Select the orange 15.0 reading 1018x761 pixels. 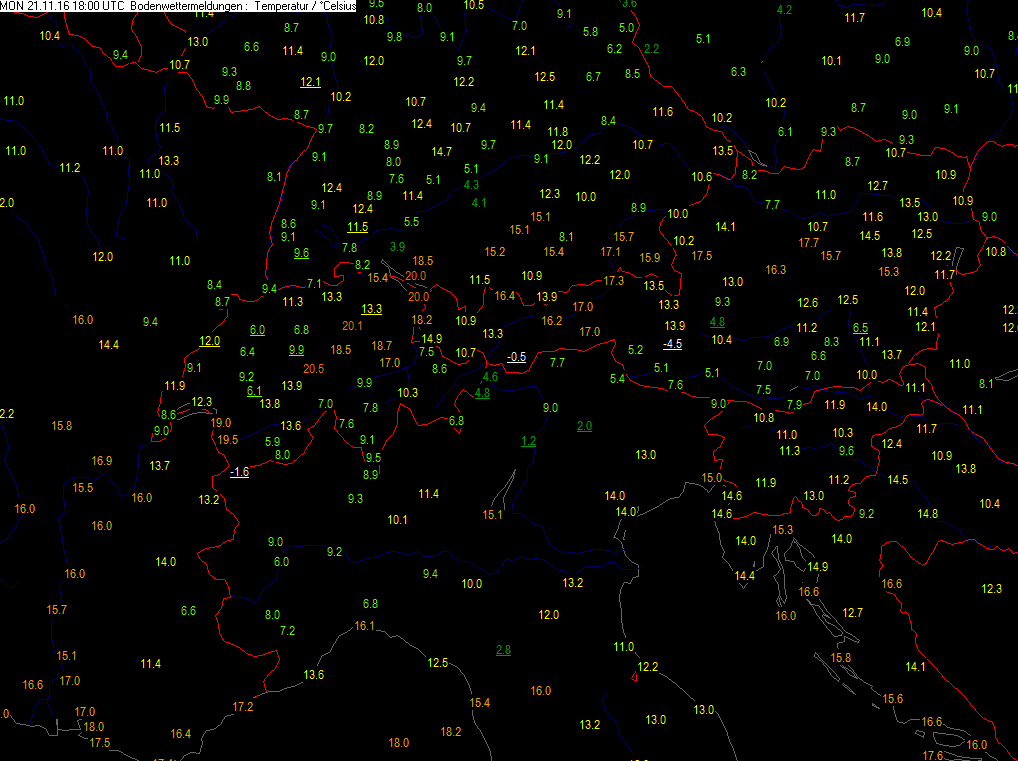pyautogui.click(x=712, y=478)
